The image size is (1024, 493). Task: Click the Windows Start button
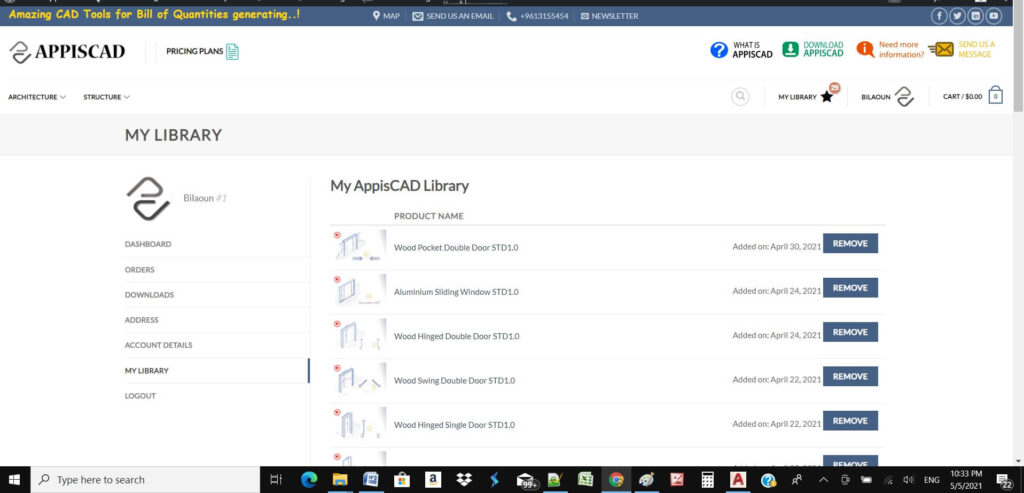point(14,480)
